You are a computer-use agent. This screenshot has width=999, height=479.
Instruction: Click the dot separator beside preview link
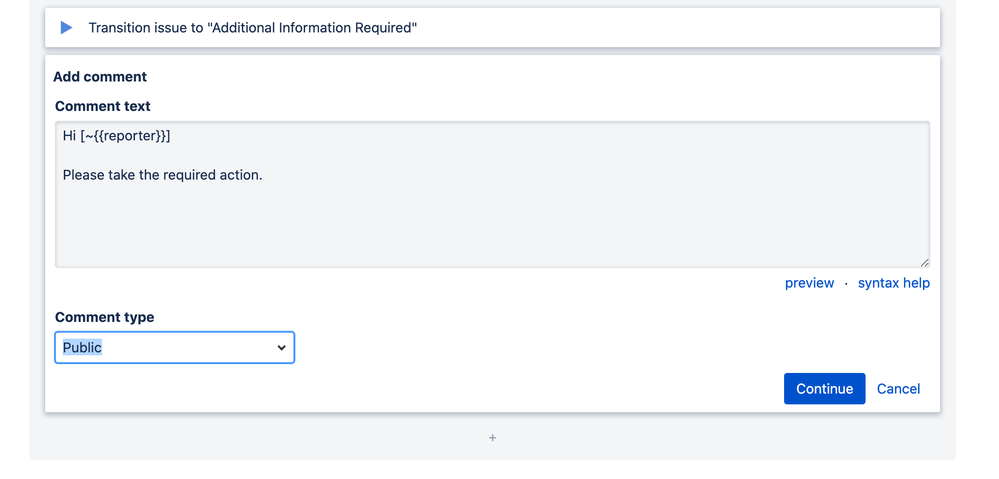click(846, 283)
